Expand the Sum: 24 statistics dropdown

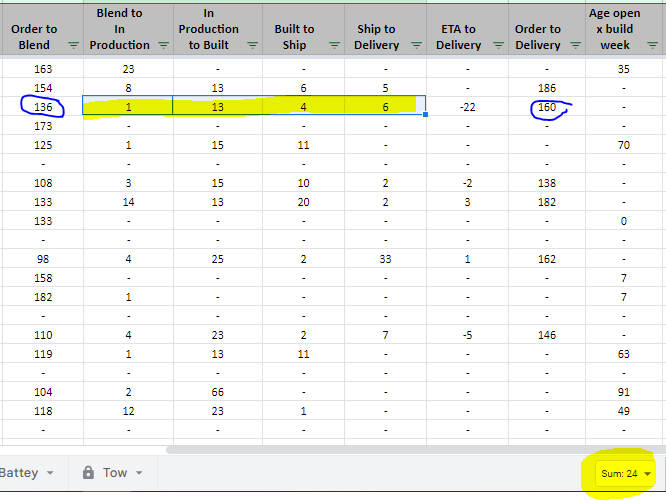(648, 474)
